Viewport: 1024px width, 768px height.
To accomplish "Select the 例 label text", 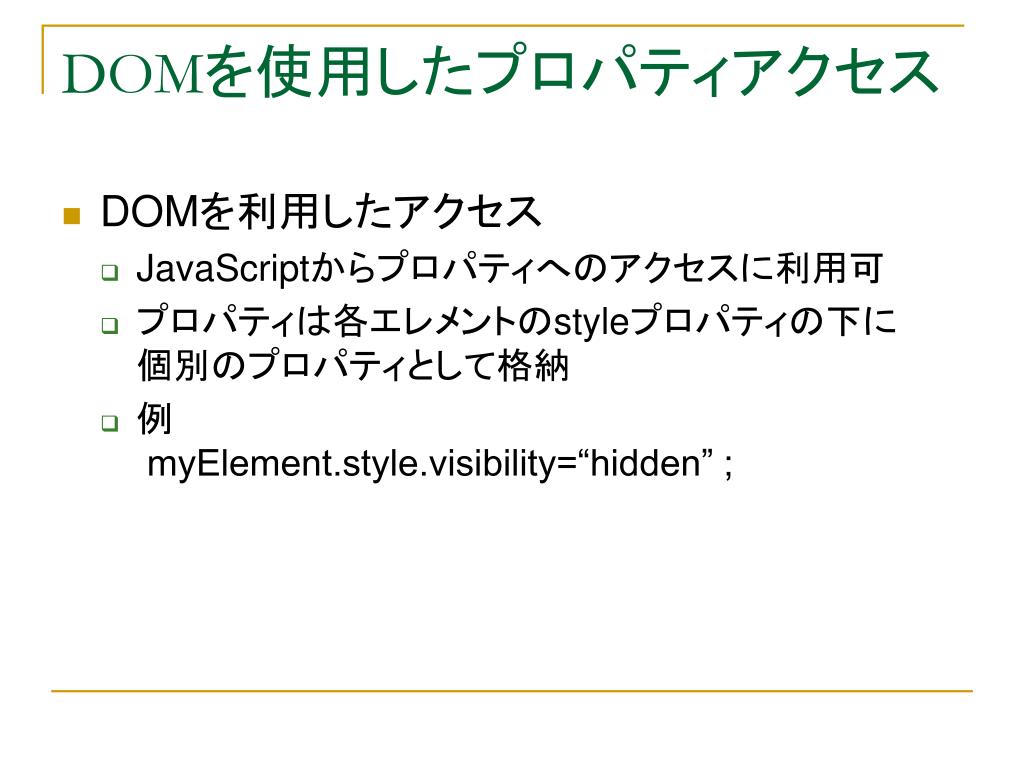I will 154,419.
